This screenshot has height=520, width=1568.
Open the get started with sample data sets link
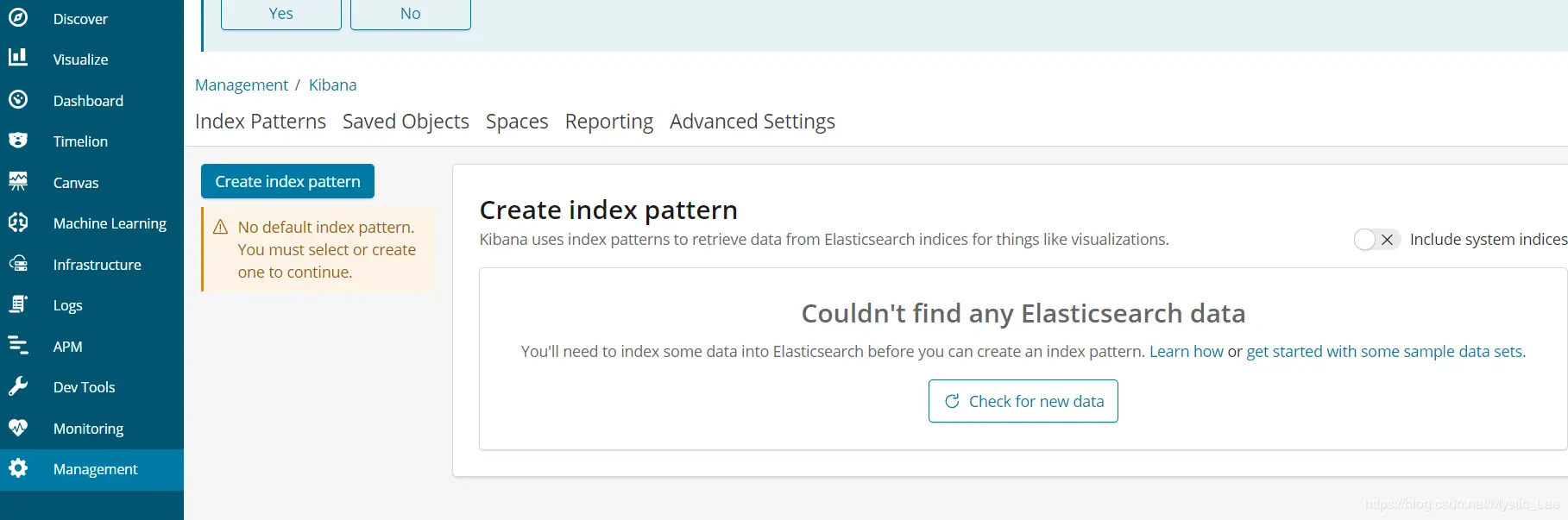coord(1384,351)
